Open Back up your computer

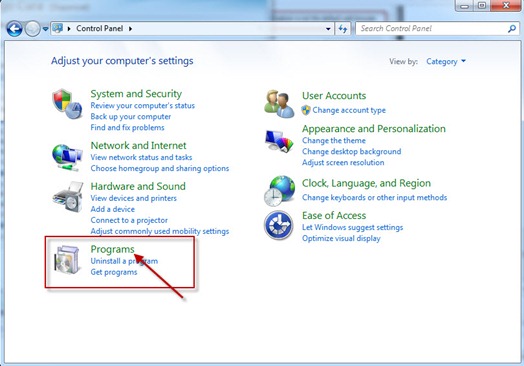[131, 117]
